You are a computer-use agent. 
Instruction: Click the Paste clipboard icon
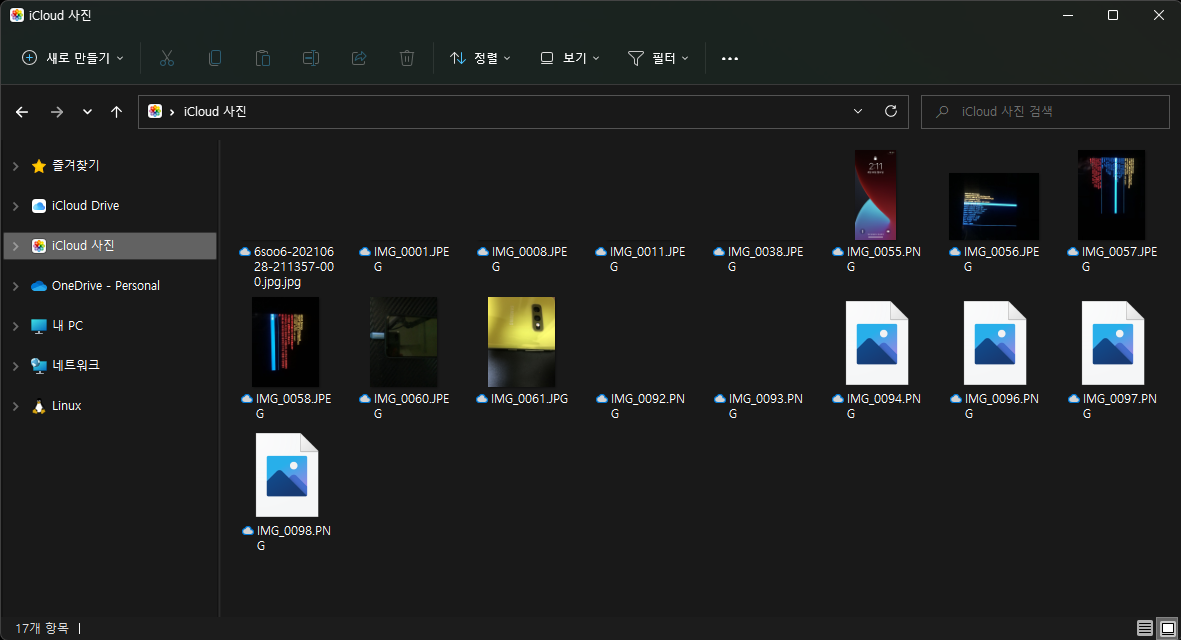(263, 58)
